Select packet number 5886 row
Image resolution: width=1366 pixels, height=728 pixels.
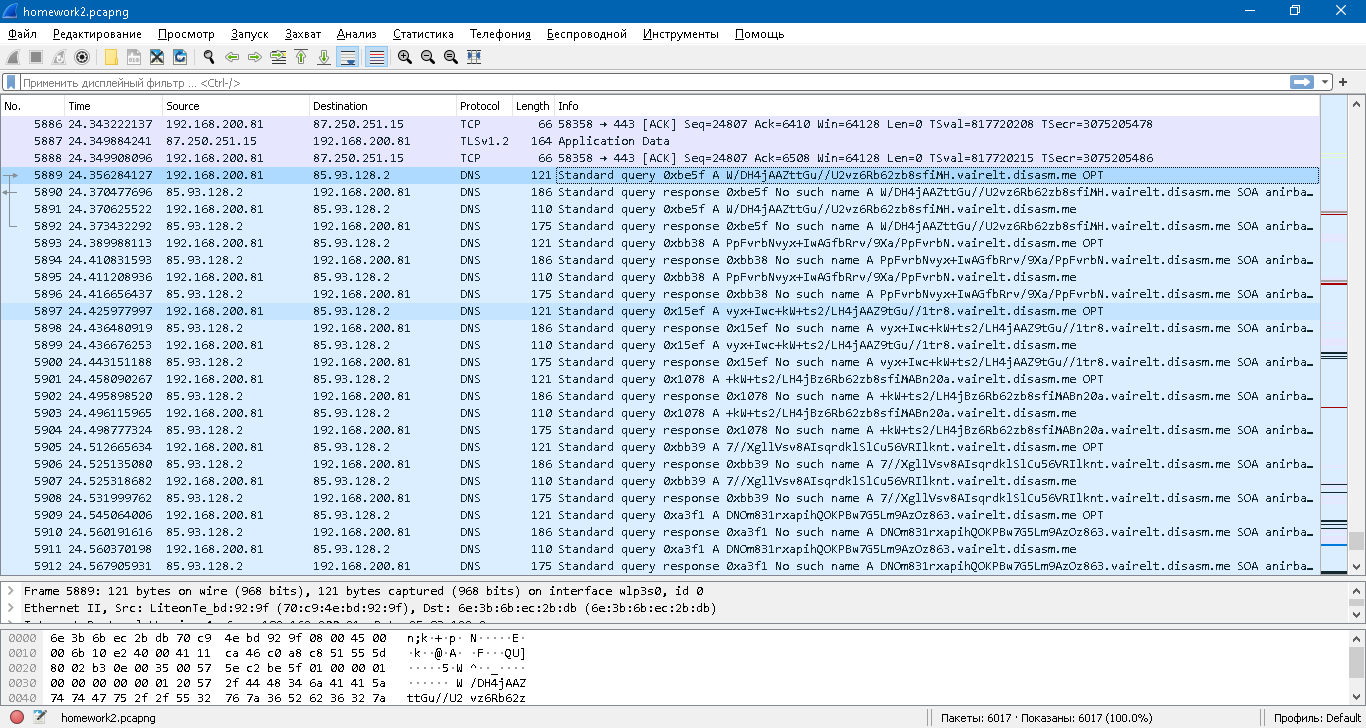coord(660,124)
